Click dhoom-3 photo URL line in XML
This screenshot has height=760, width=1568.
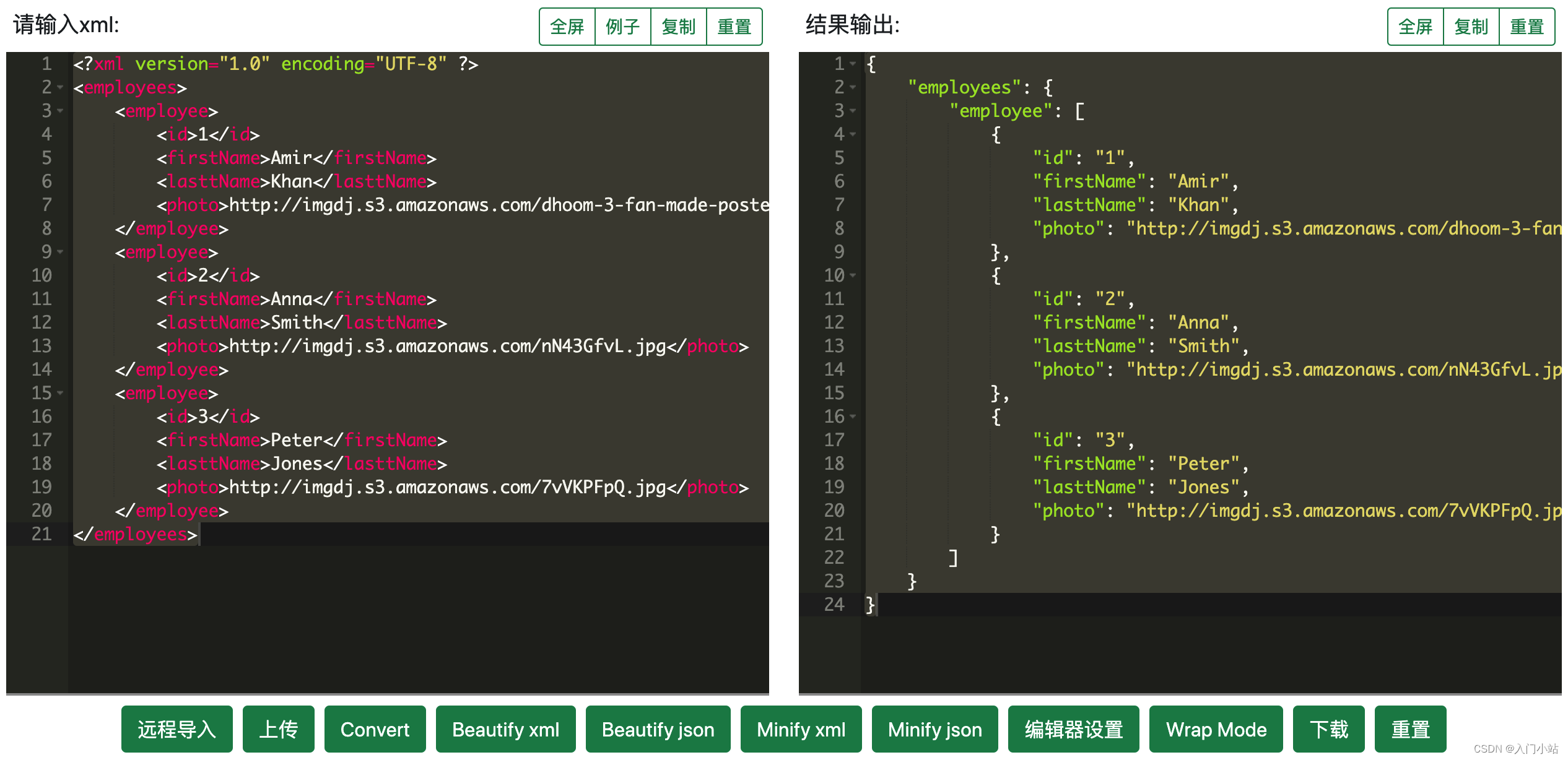463,205
